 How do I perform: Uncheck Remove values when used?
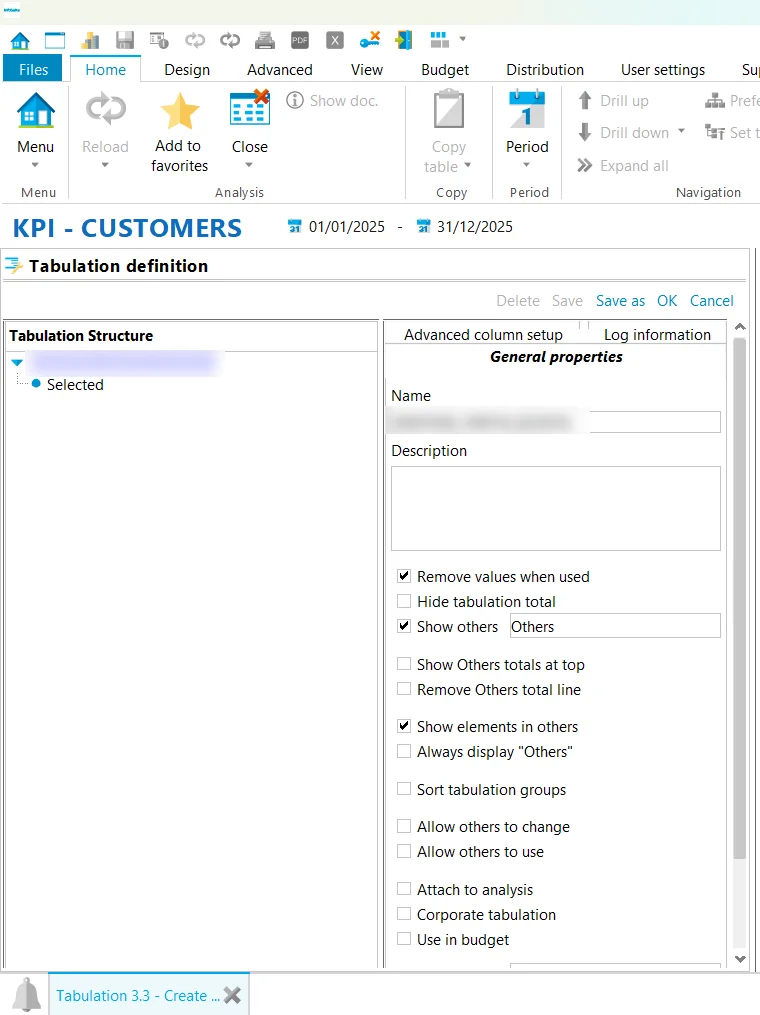click(404, 576)
